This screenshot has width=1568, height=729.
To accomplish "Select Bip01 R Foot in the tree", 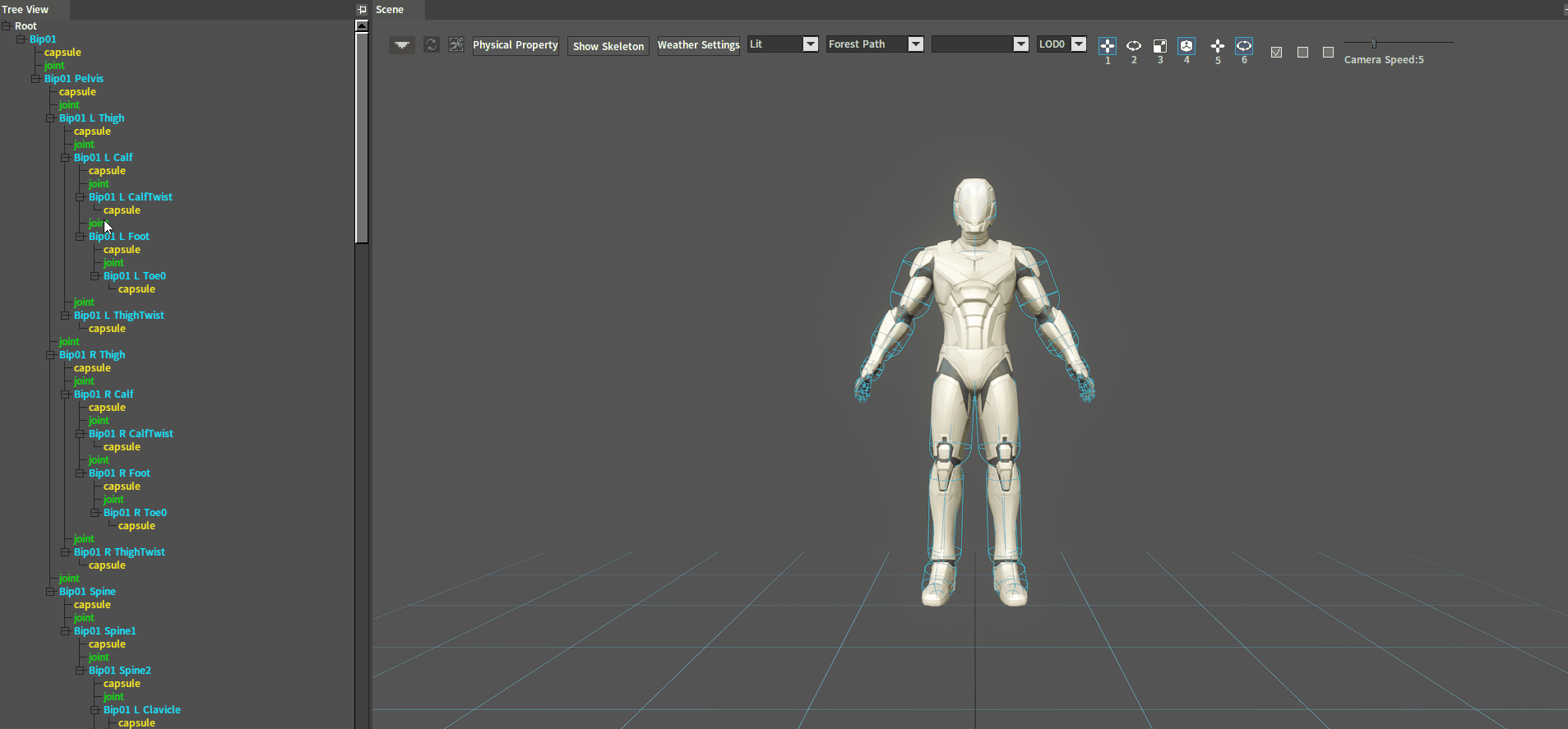I will (x=120, y=473).
